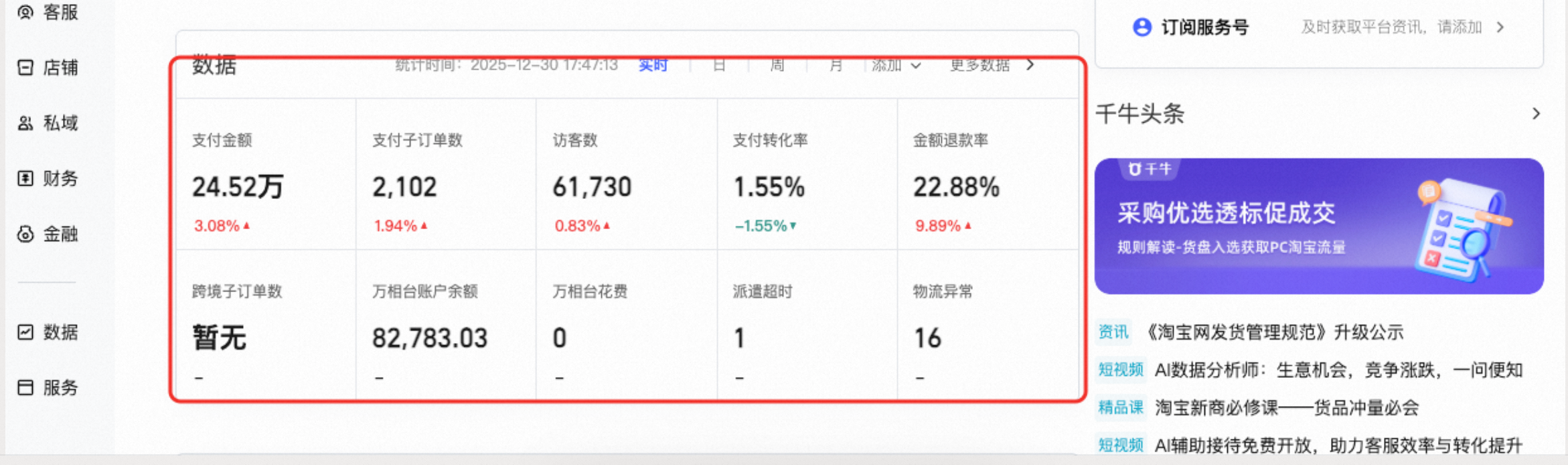This screenshot has height=465, width=1568.
Task: Open the 订阅服务号 title
Action: click(x=1204, y=27)
